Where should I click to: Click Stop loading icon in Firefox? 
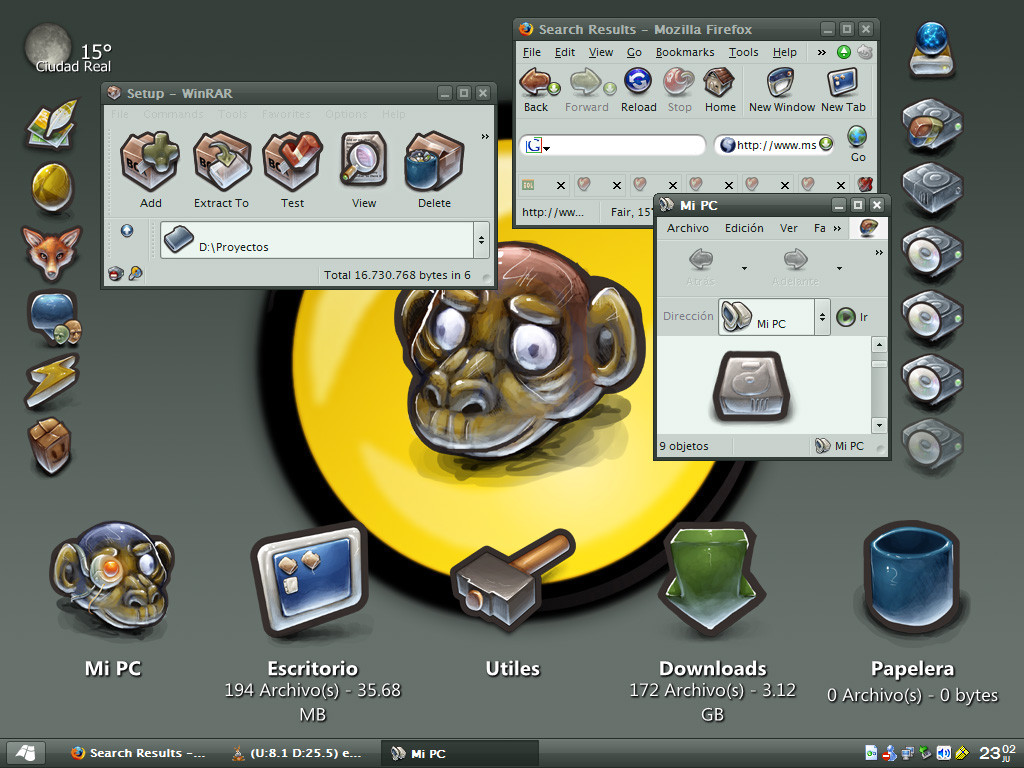(679, 82)
